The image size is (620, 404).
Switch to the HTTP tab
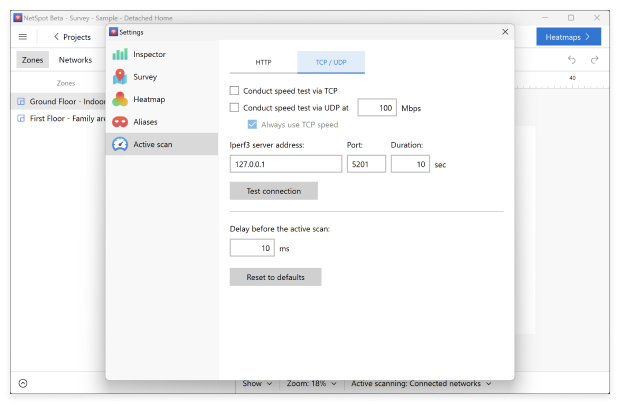coord(263,62)
